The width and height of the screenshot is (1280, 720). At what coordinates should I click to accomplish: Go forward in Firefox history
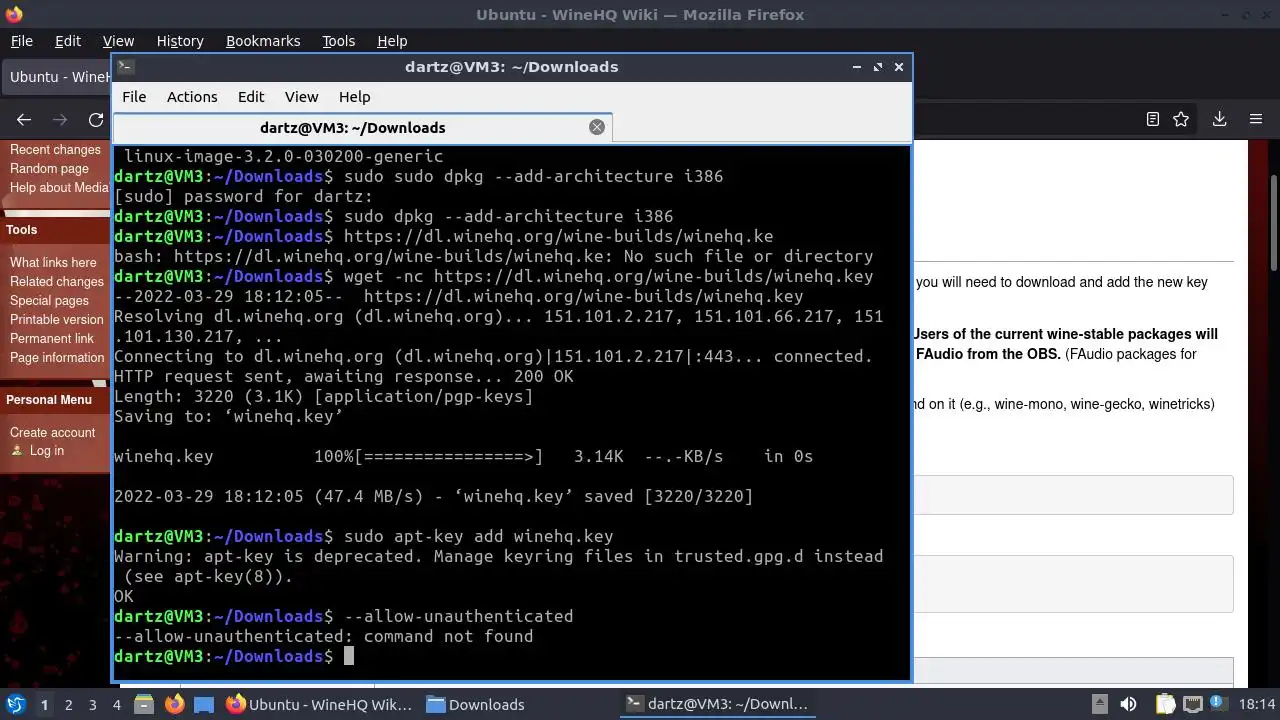tap(60, 119)
